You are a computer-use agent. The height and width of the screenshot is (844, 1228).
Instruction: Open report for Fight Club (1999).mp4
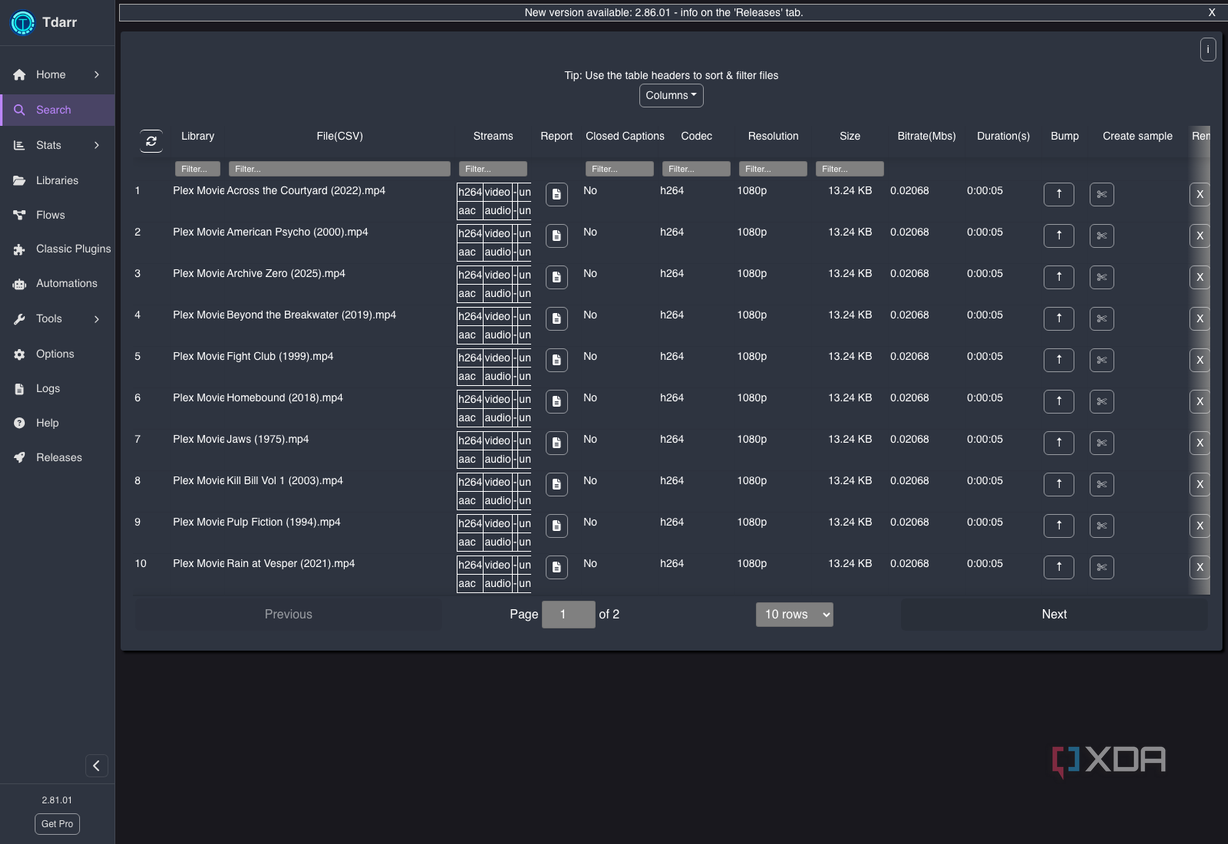point(557,360)
